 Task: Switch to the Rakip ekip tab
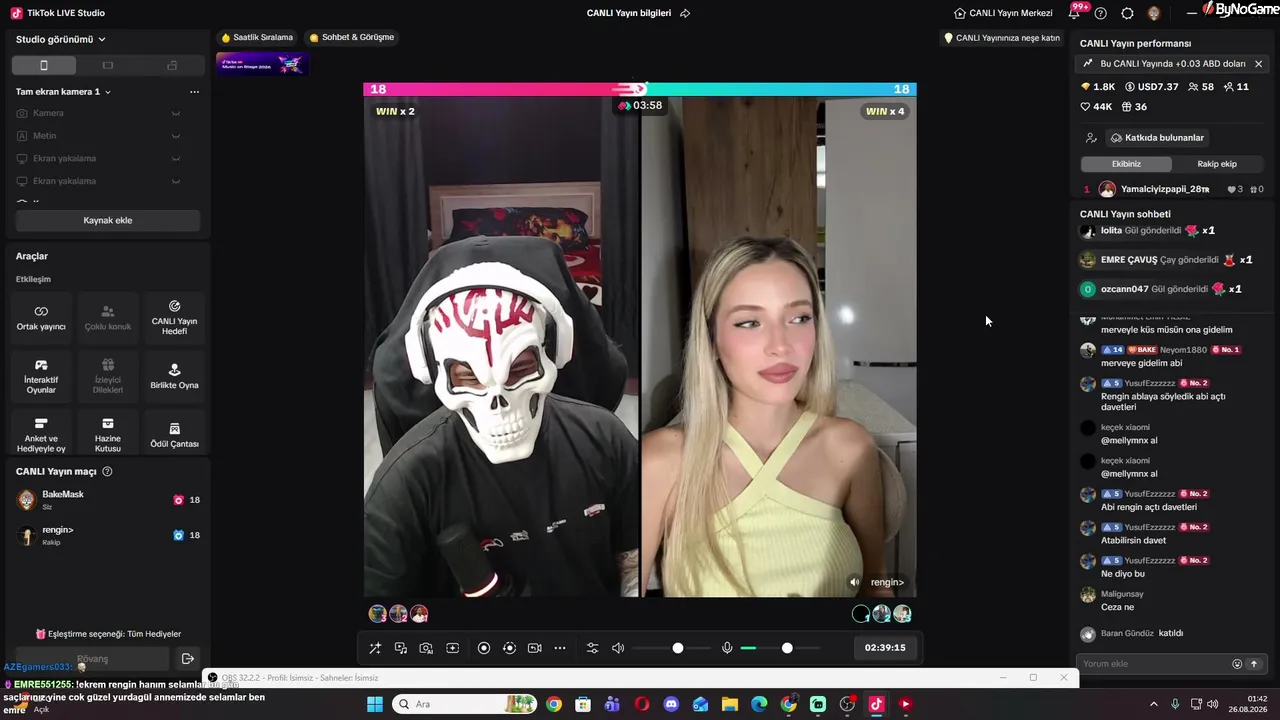tap(1217, 164)
